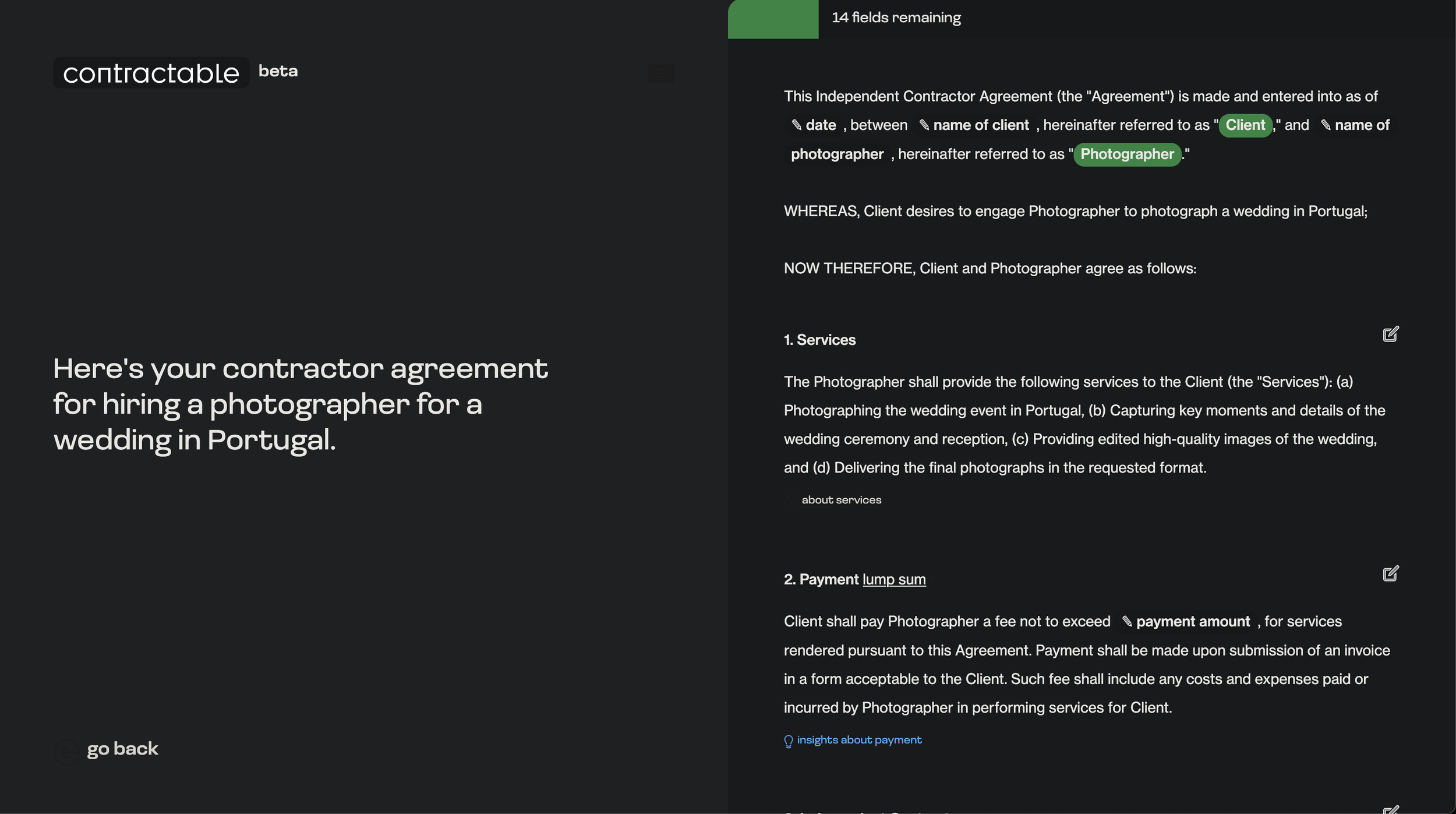This screenshot has width=1456, height=814.
Task: Click the green fields progress bar
Action: tap(773, 19)
